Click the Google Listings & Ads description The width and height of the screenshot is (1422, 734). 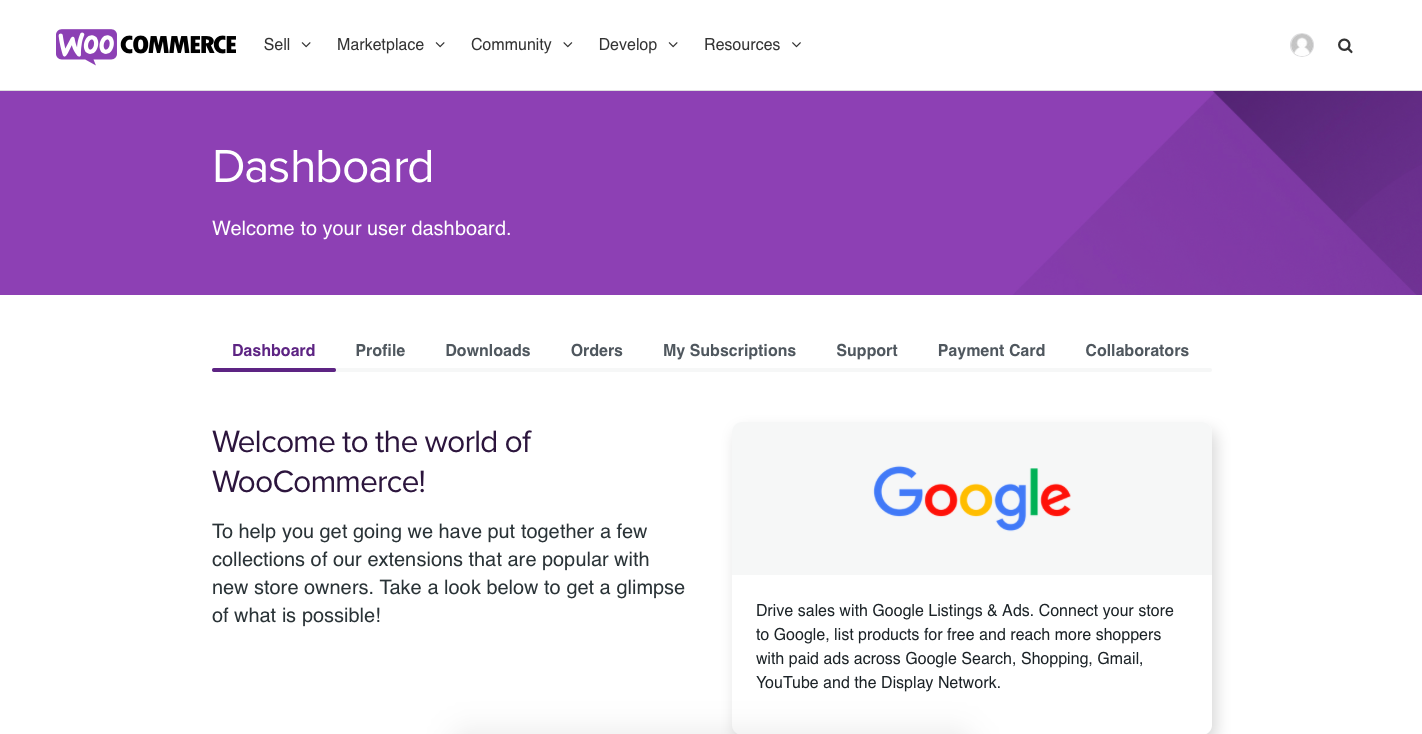pos(965,647)
